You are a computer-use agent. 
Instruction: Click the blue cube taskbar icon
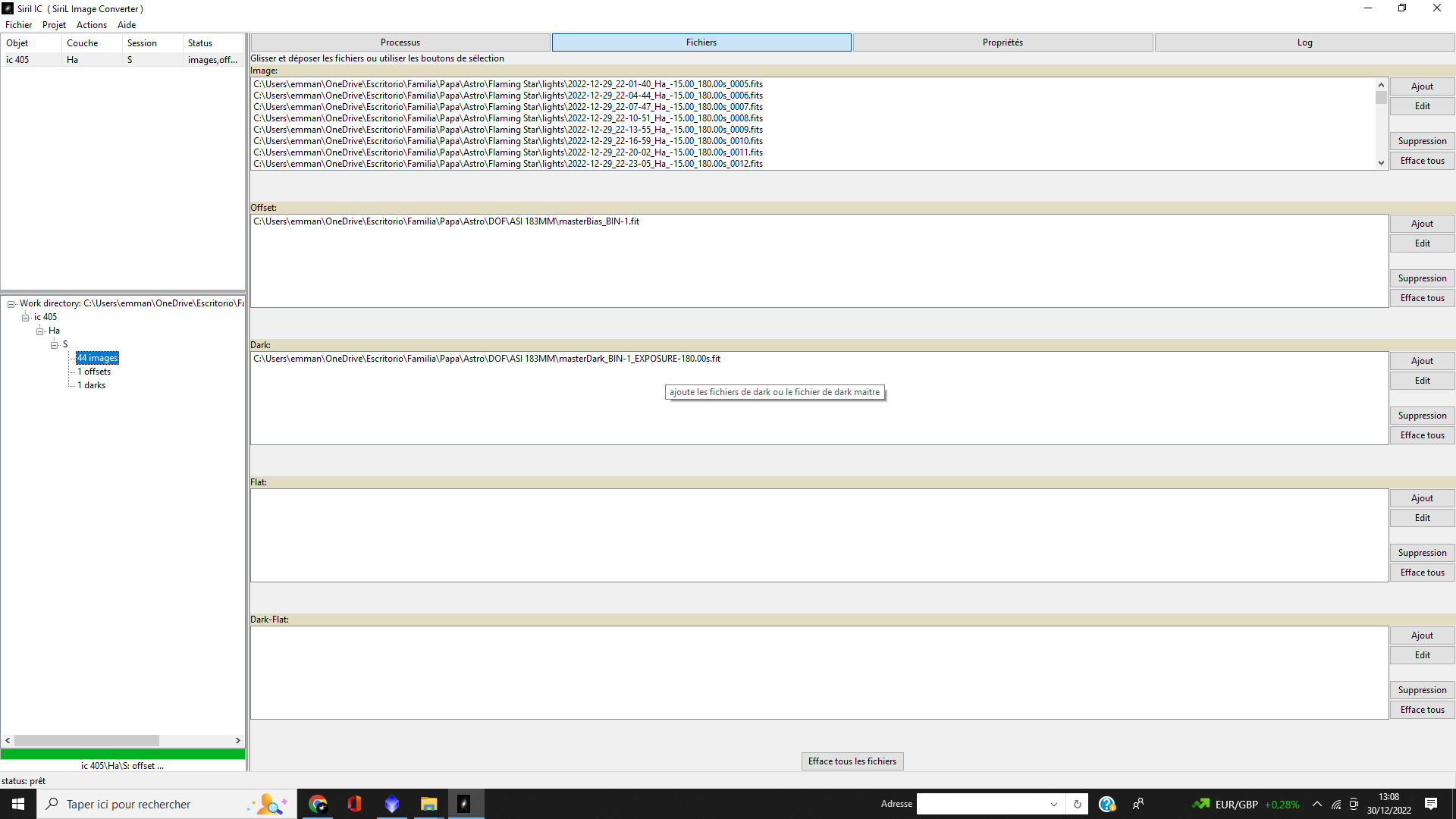coord(391,804)
